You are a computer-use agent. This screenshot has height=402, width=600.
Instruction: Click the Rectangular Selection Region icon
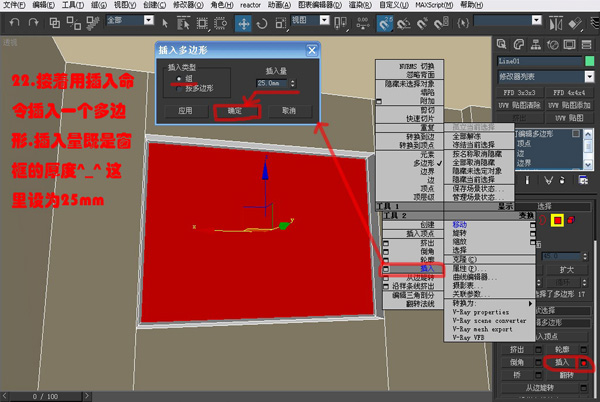202,24
